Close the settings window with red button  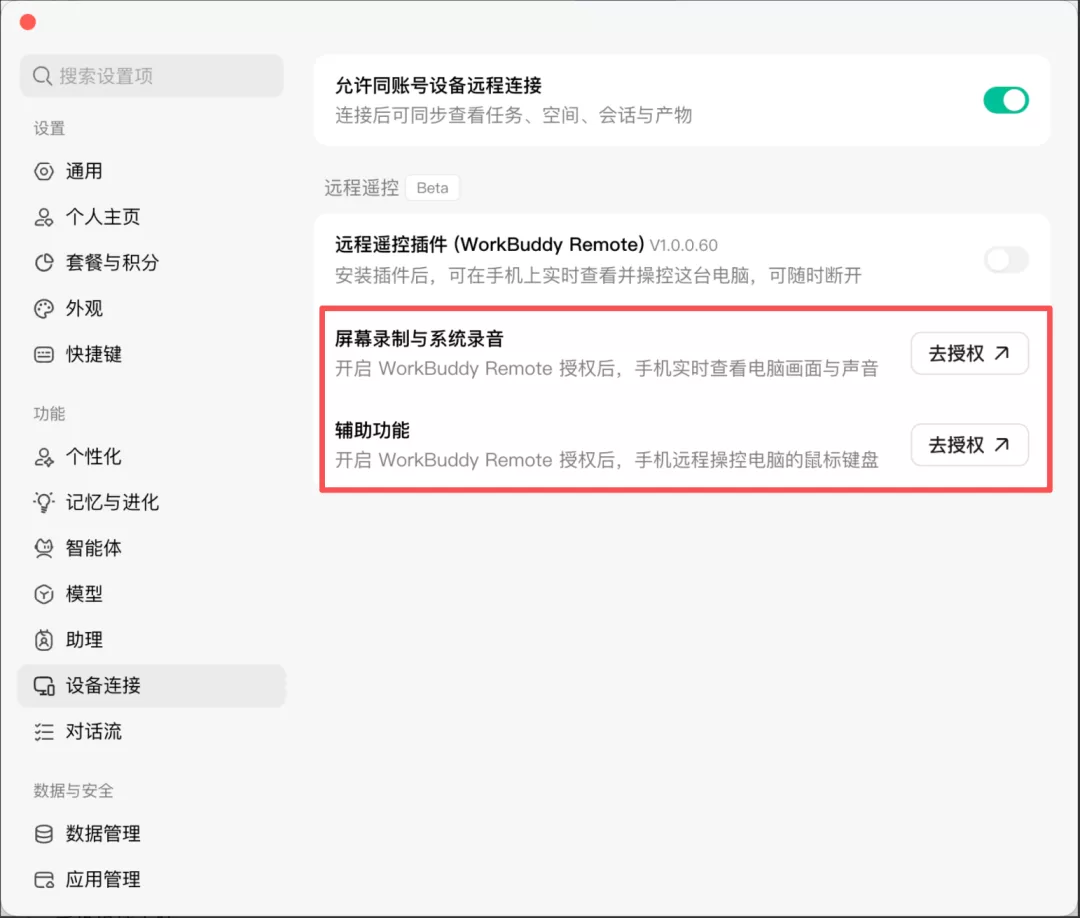click(x=28, y=23)
